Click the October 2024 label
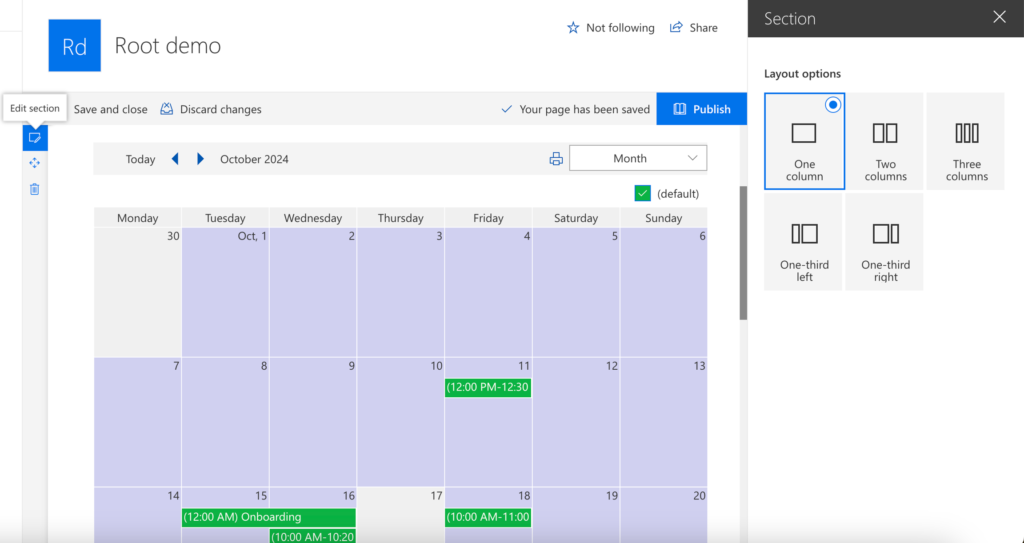The width and height of the screenshot is (1024, 543). click(x=254, y=159)
